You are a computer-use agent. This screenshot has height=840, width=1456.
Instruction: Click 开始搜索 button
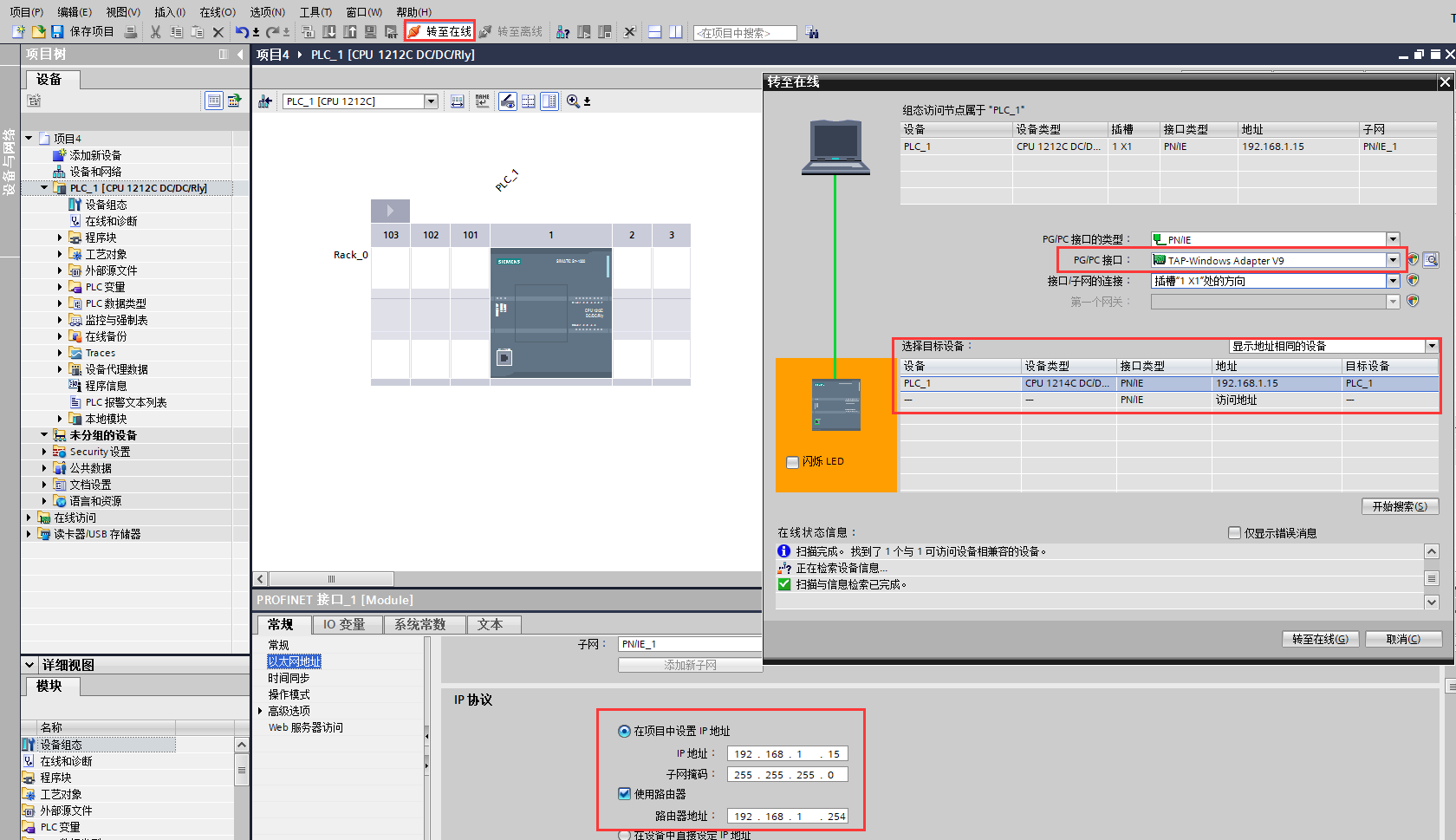1400,506
